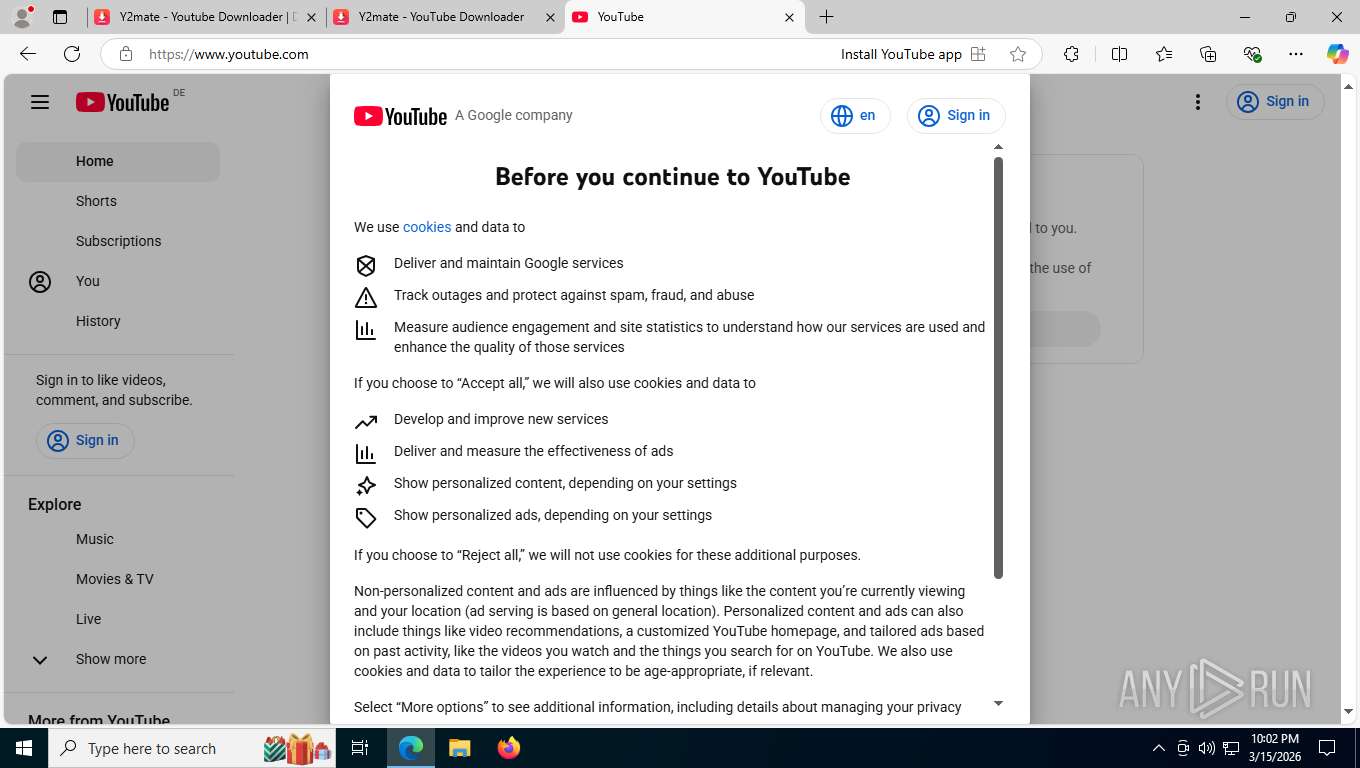Click the YouTube logo in the consent dialog
The width and height of the screenshot is (1360, 768).
[400, 116]
